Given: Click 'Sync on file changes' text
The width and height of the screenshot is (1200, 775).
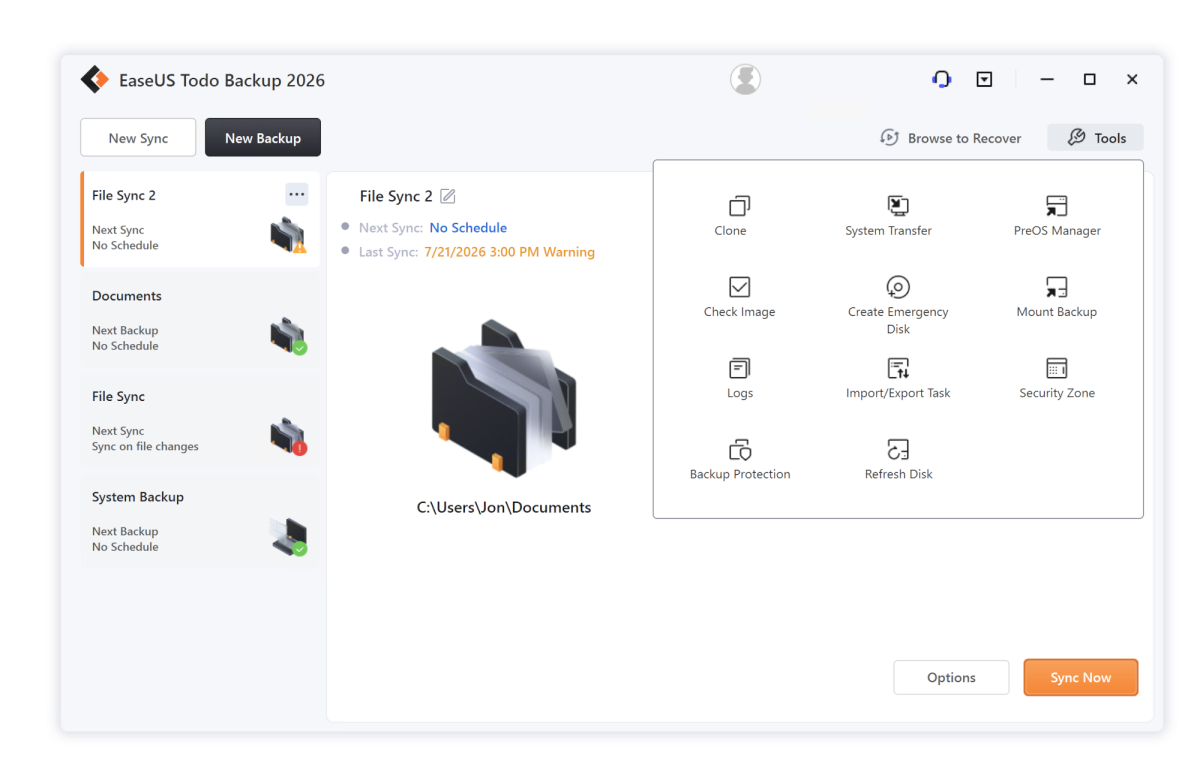Looking at the screenshot, I should point(145,446).
